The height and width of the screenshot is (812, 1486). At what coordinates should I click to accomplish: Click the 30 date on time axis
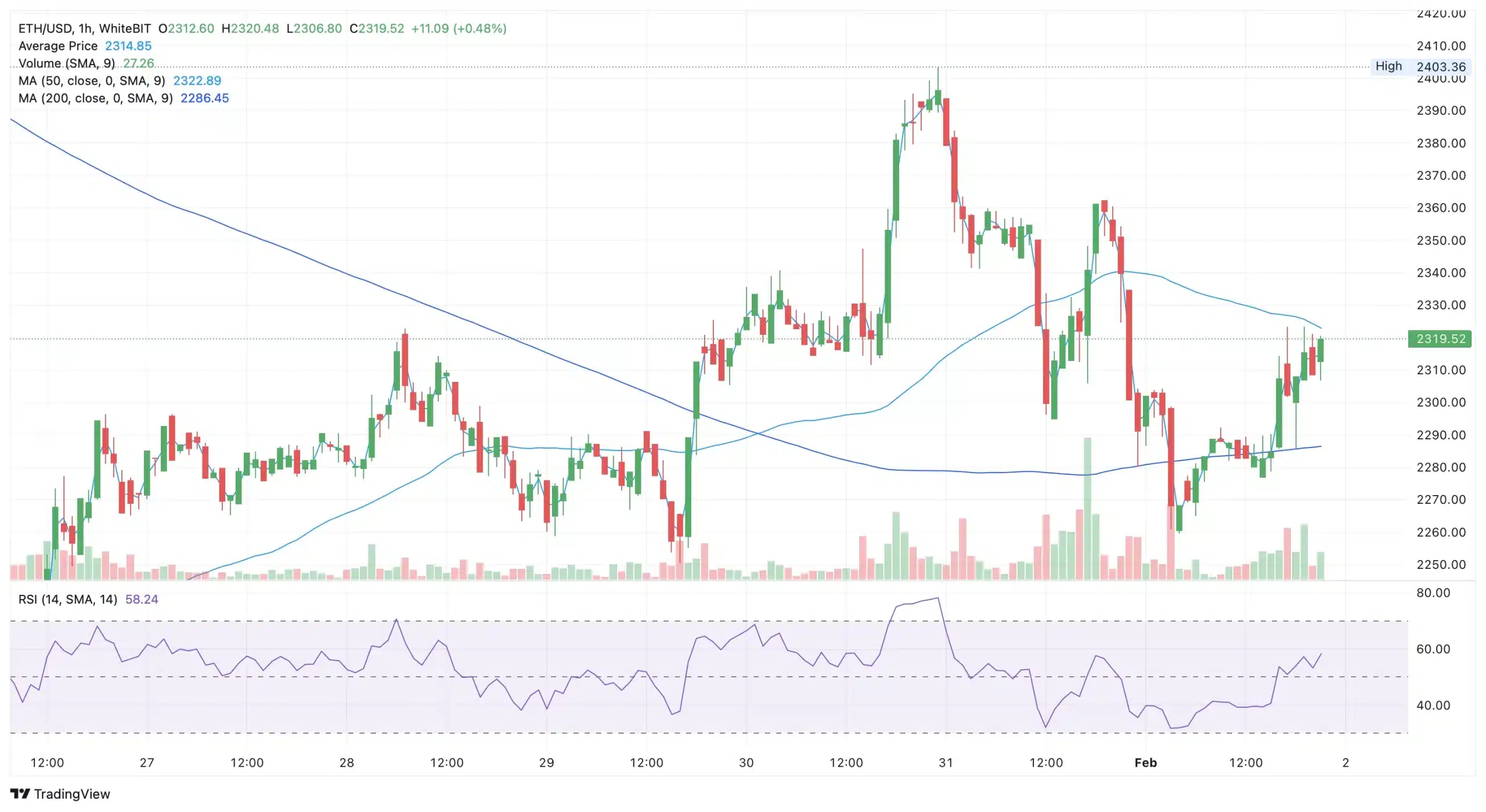[x=746, y=763]
